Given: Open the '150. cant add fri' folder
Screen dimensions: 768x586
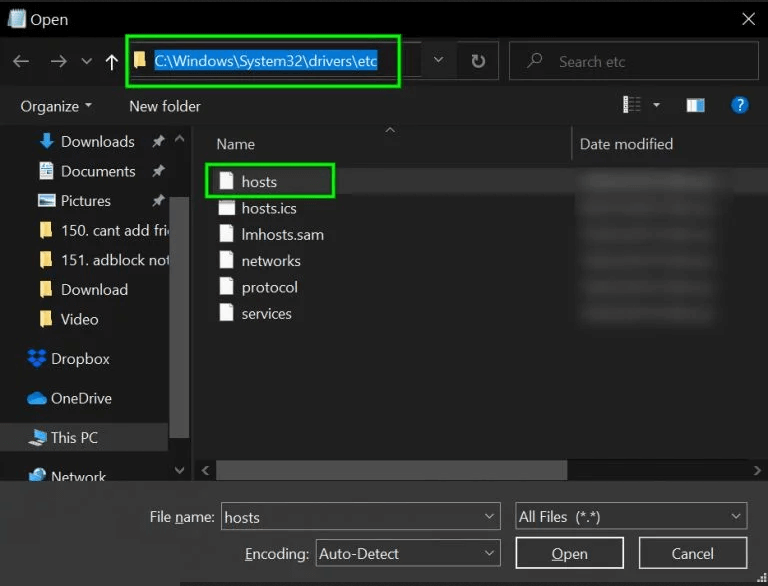Looking at the screenshot, I should pos(103,230).
